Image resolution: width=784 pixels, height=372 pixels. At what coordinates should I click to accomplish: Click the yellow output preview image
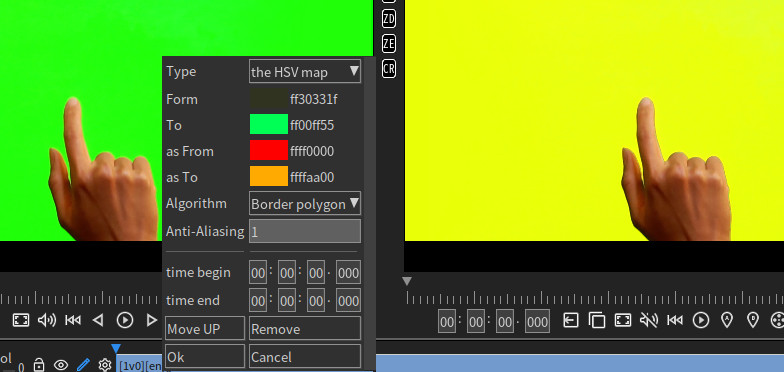tap(594, 120)
